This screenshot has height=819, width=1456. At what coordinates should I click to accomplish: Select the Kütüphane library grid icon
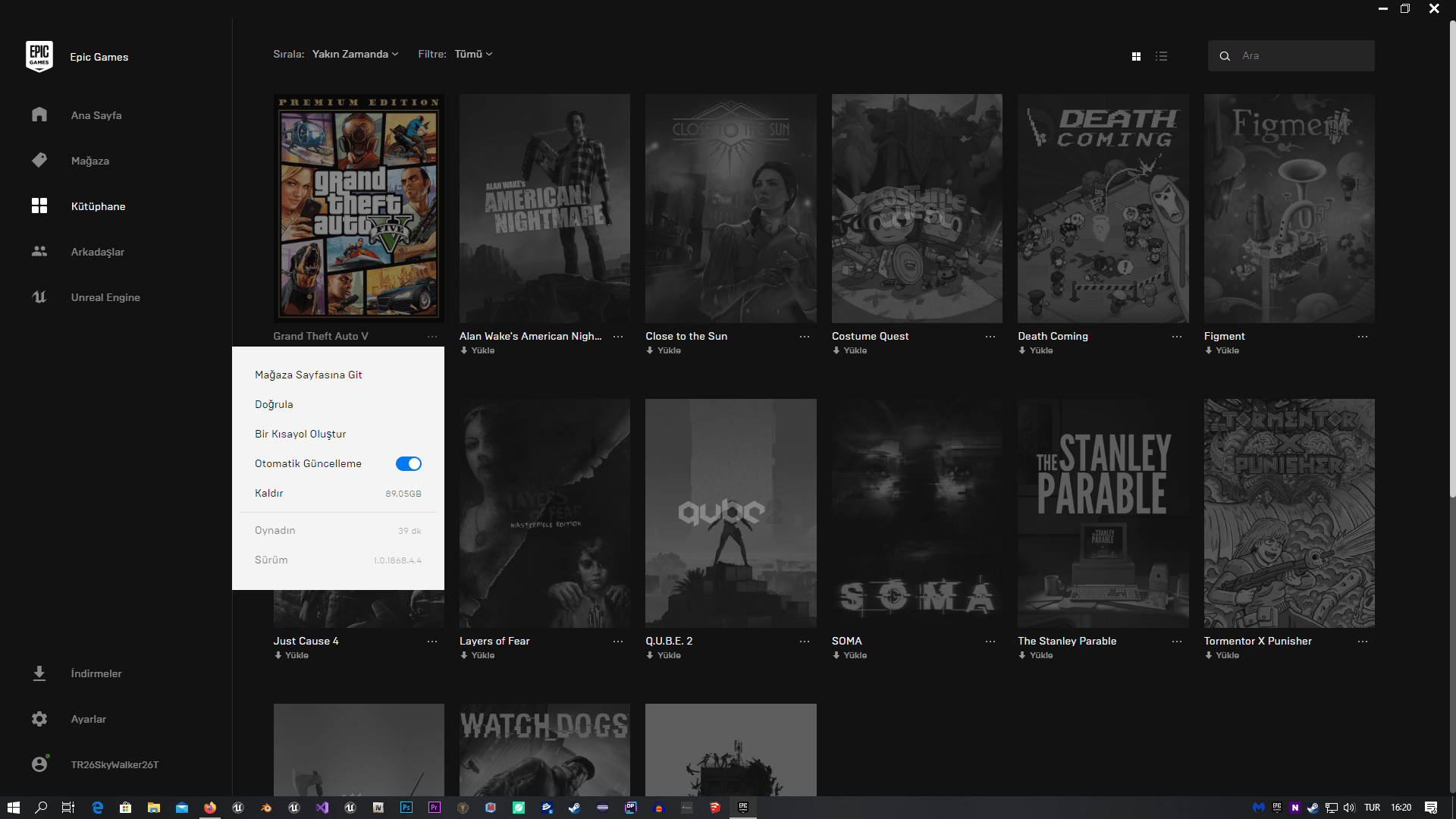point(39,206)
